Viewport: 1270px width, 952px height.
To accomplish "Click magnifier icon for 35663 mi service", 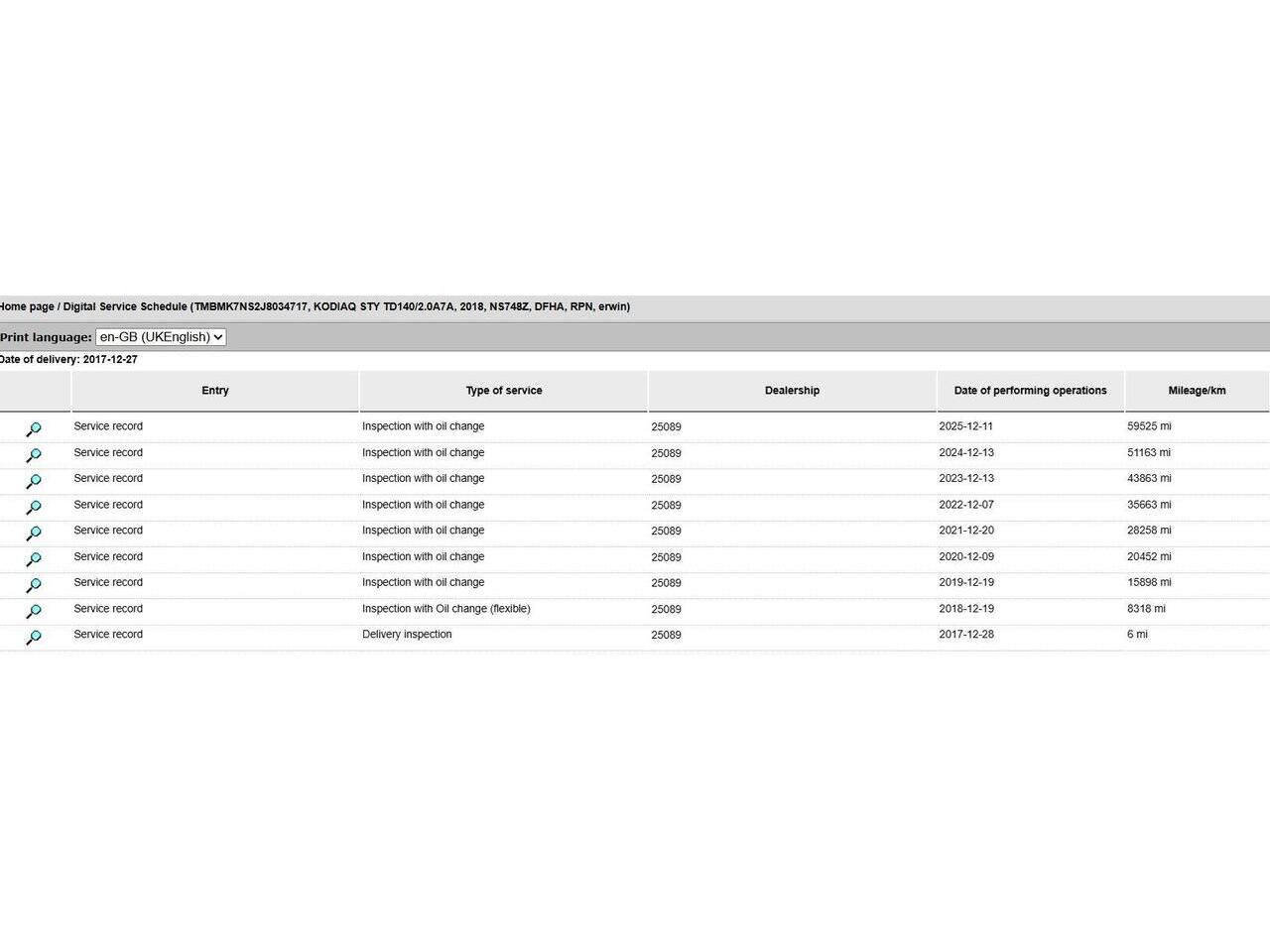I will pos(34,507).
